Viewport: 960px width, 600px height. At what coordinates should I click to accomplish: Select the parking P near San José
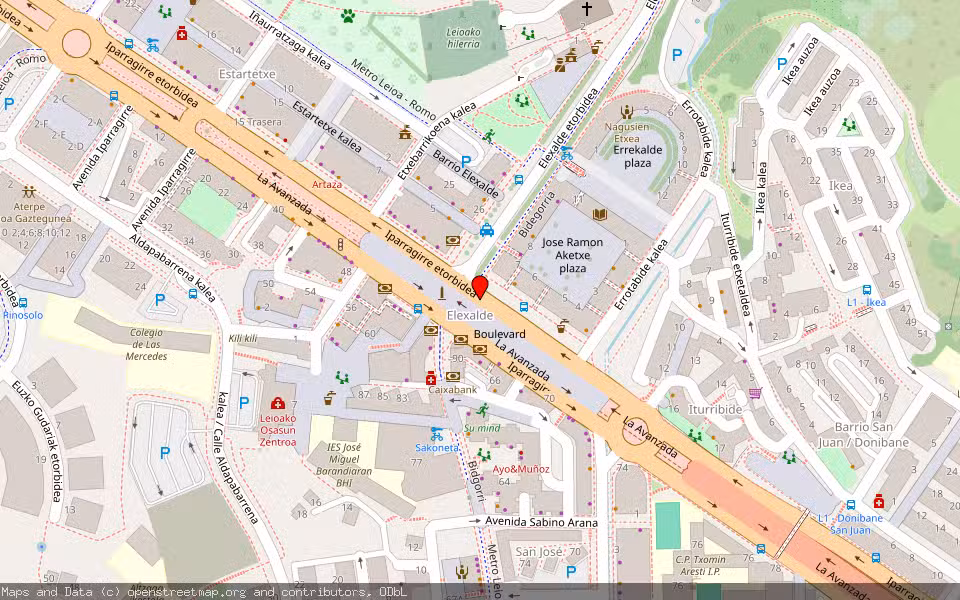tap(571, 572)
